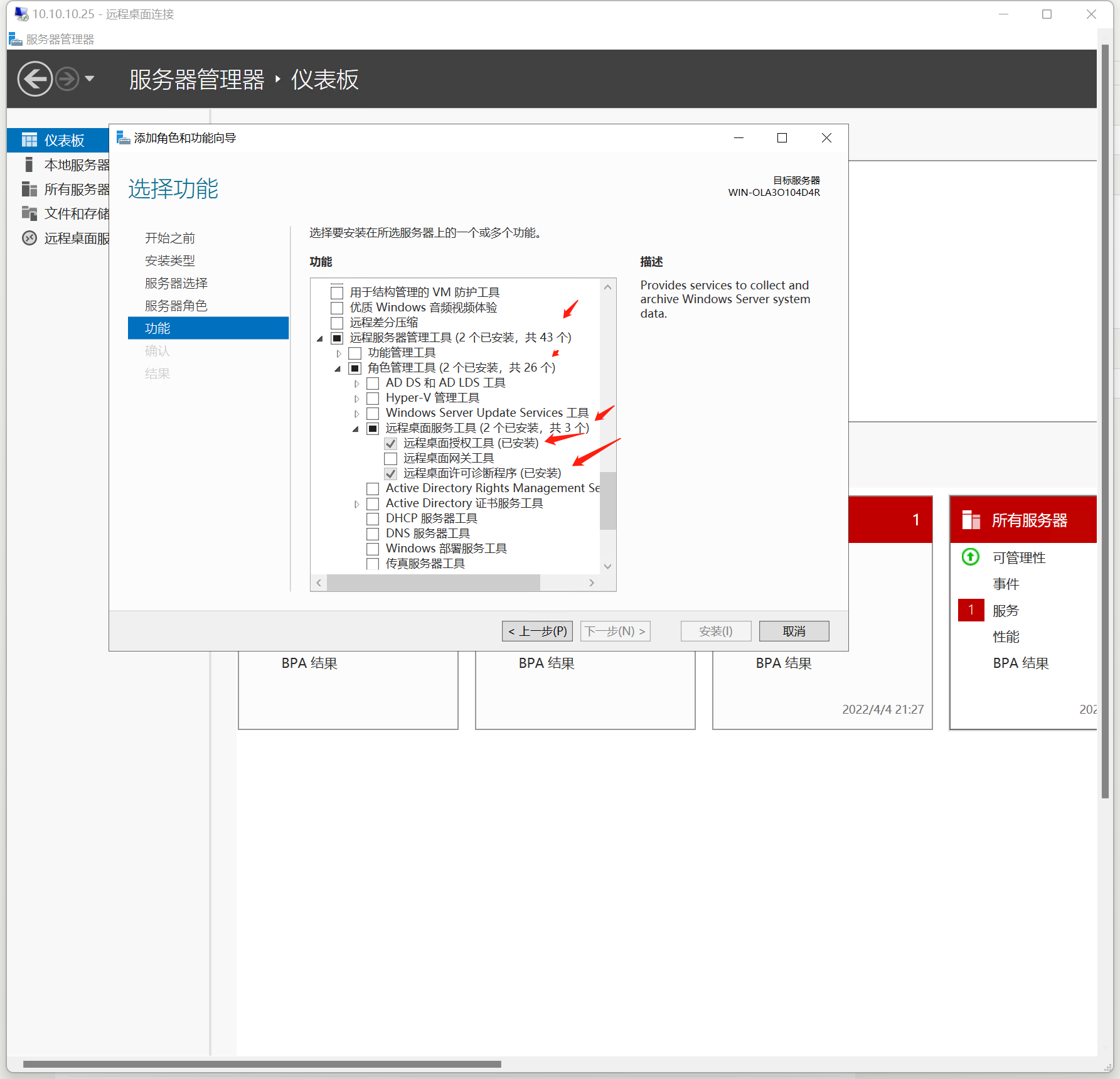The image size is (1120, 1079).
Task: Click the back navigation arrow in Server Manager
Action: 35,79
